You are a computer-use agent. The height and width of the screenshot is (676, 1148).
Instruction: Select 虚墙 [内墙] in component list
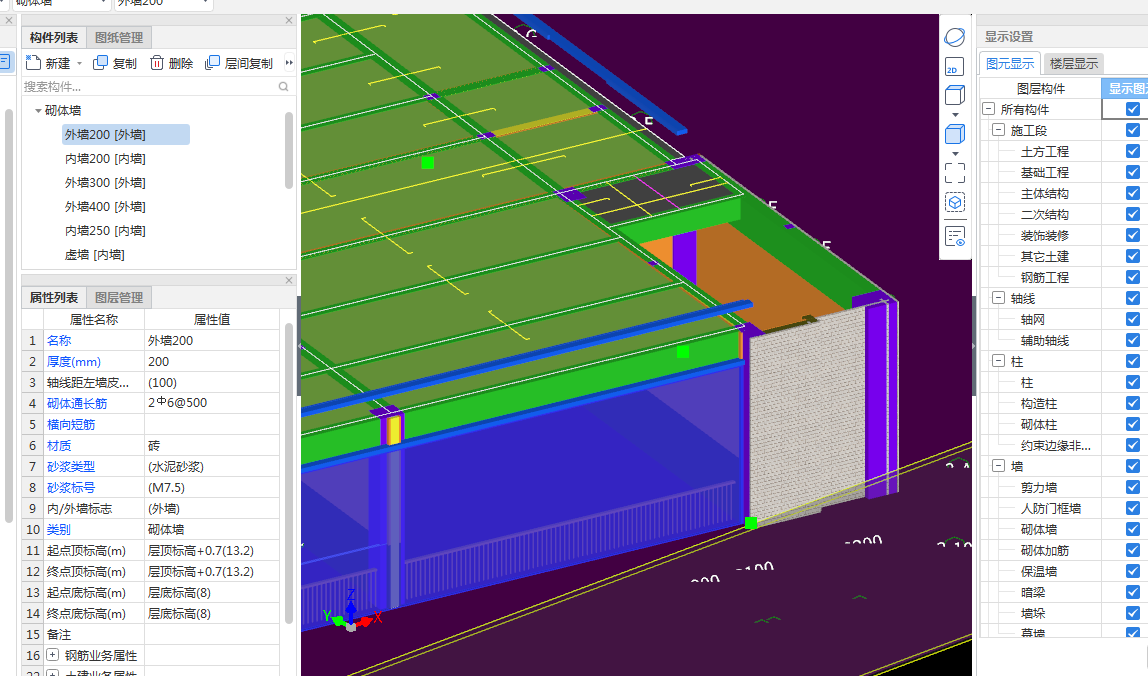pyautogui.click(x=94, y=255)
